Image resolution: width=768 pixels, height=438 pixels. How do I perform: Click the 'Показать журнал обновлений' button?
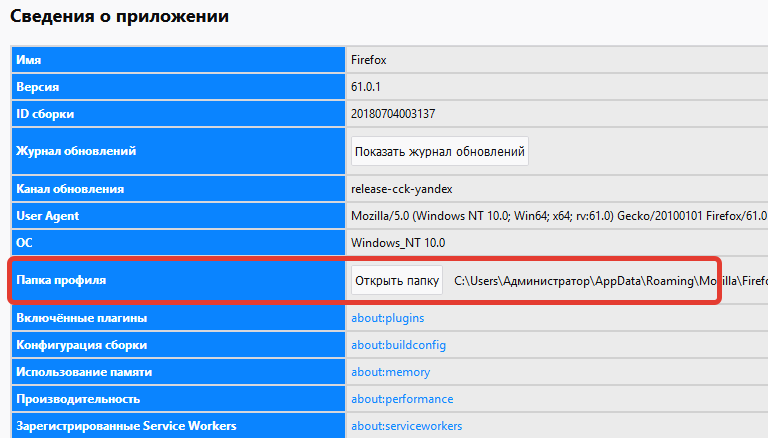point(440,151)
